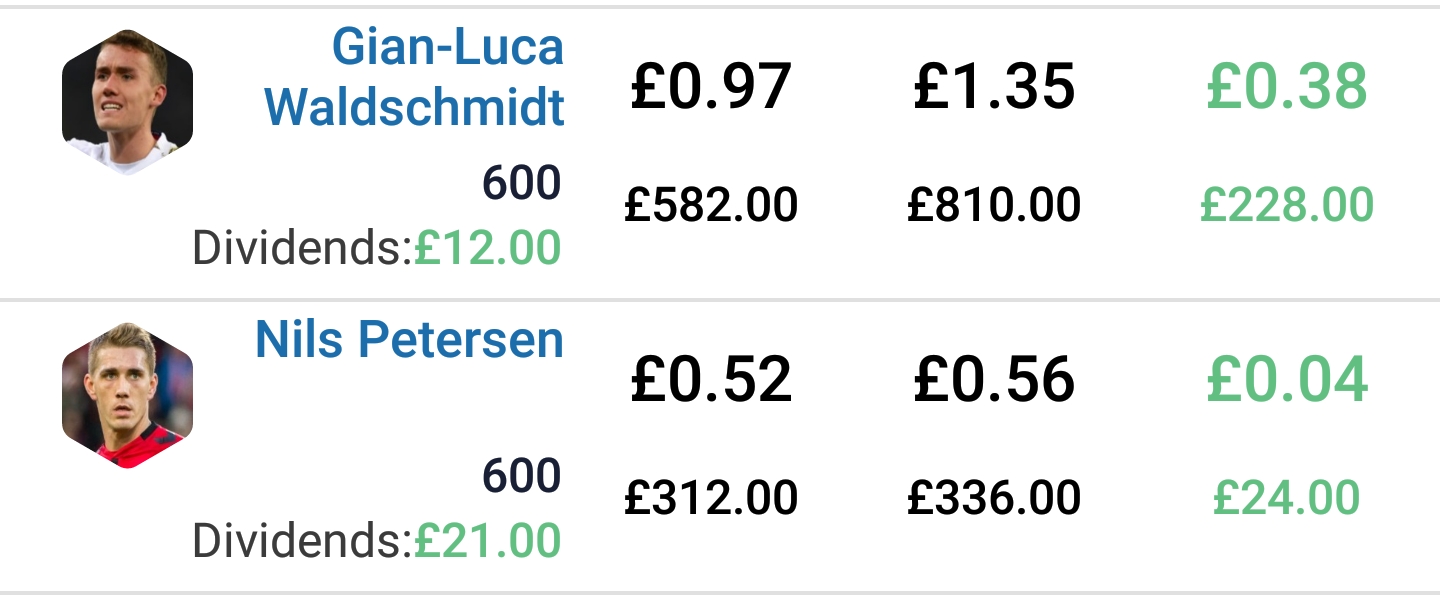Tap Petersen's 600 shares quantity
The height and width of the screenshot is (597, 1440).
coord(521,477)
